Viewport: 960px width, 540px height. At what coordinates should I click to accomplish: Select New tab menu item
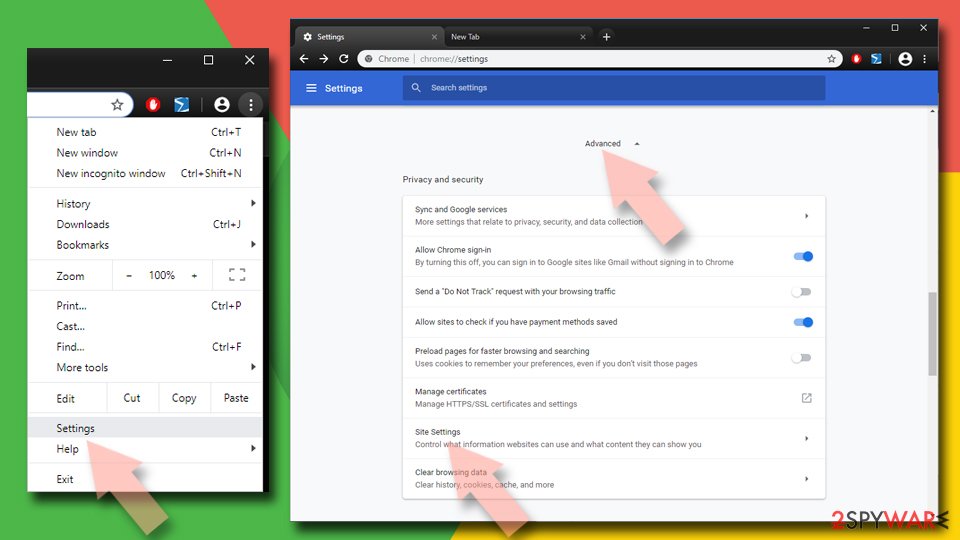145,132
